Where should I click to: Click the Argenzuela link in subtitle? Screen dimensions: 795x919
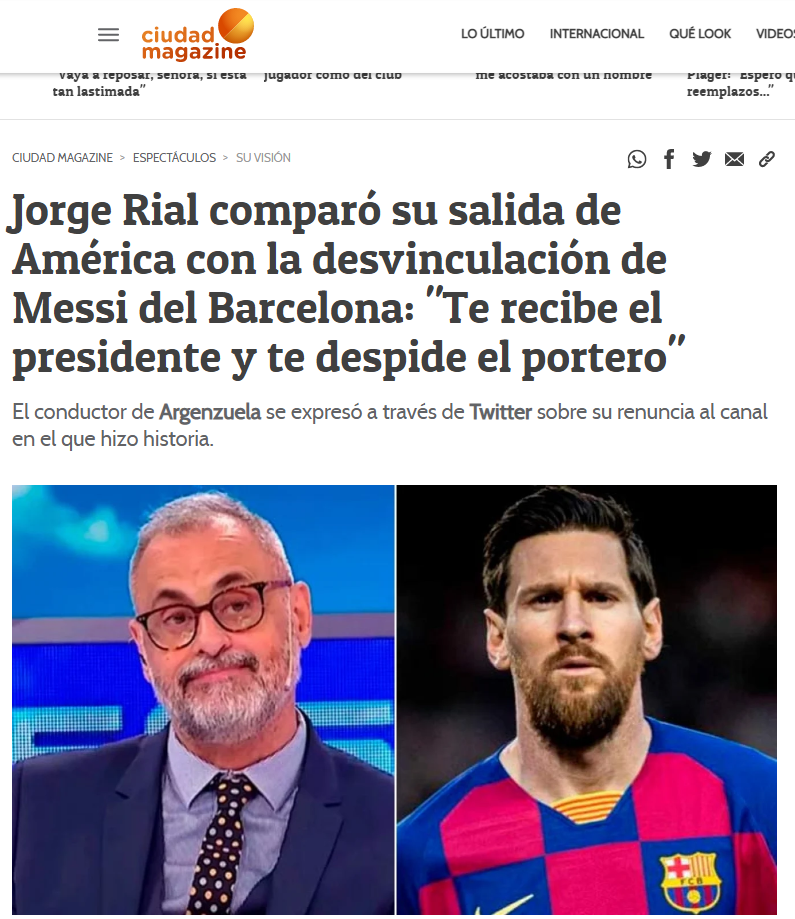210,412
